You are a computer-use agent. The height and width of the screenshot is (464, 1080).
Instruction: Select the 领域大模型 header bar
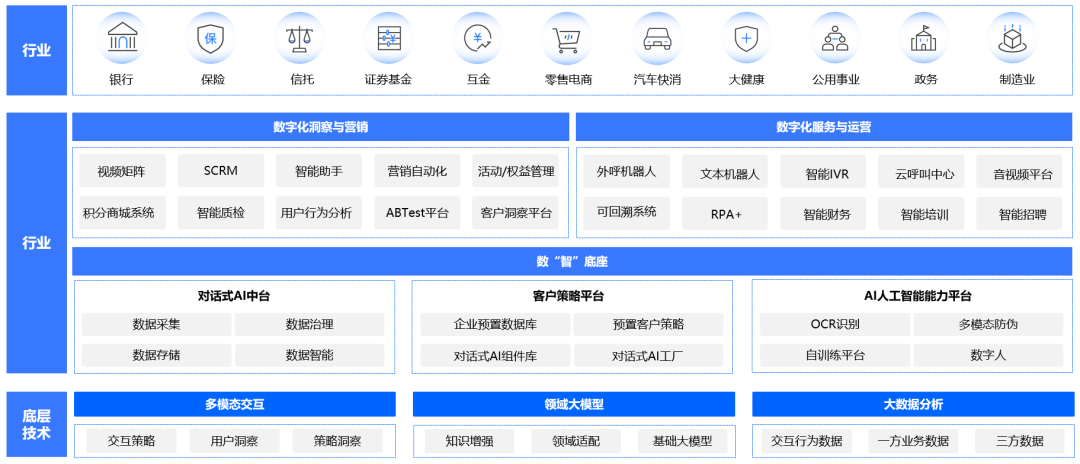click(573, 404)
